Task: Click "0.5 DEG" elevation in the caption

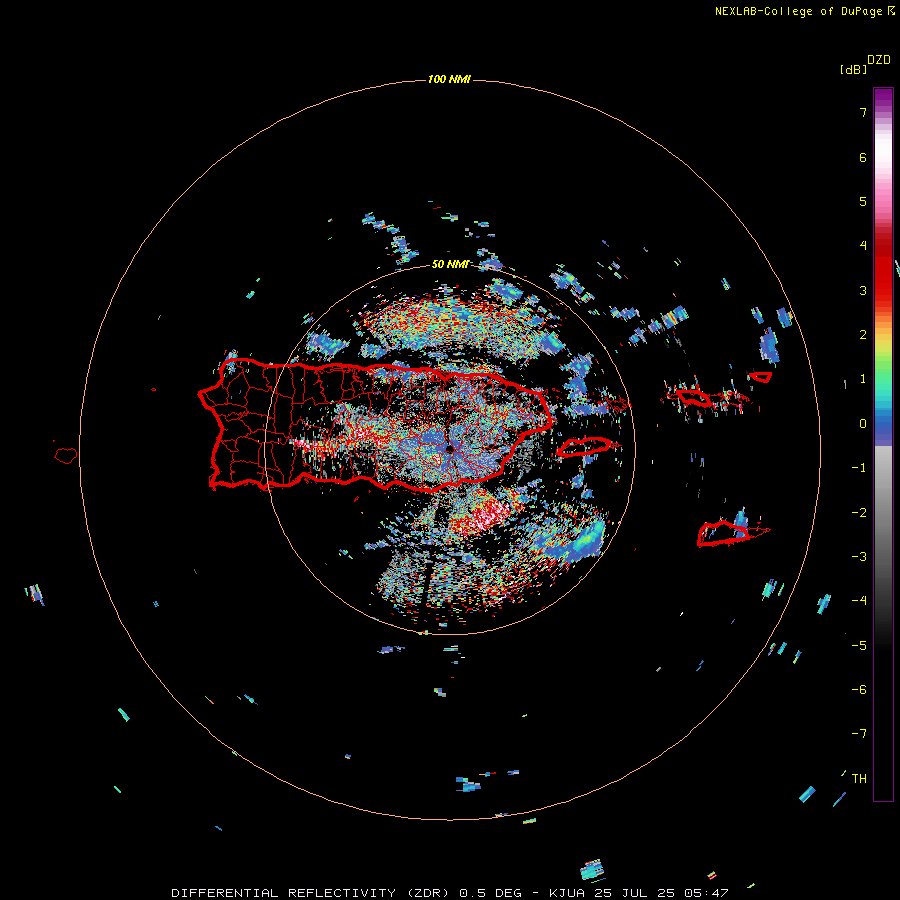Action: (x=491, y=893)
